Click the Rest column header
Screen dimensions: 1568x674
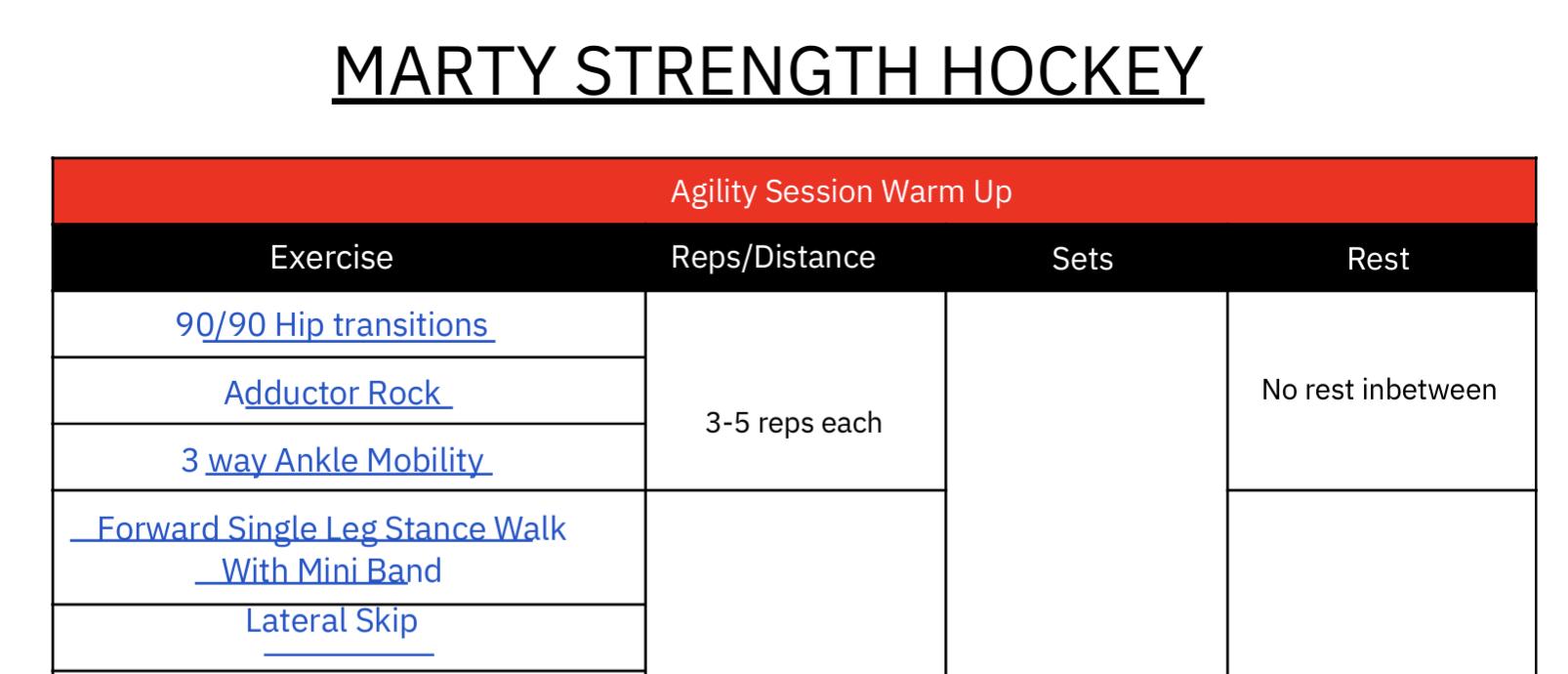point(1378,259)
